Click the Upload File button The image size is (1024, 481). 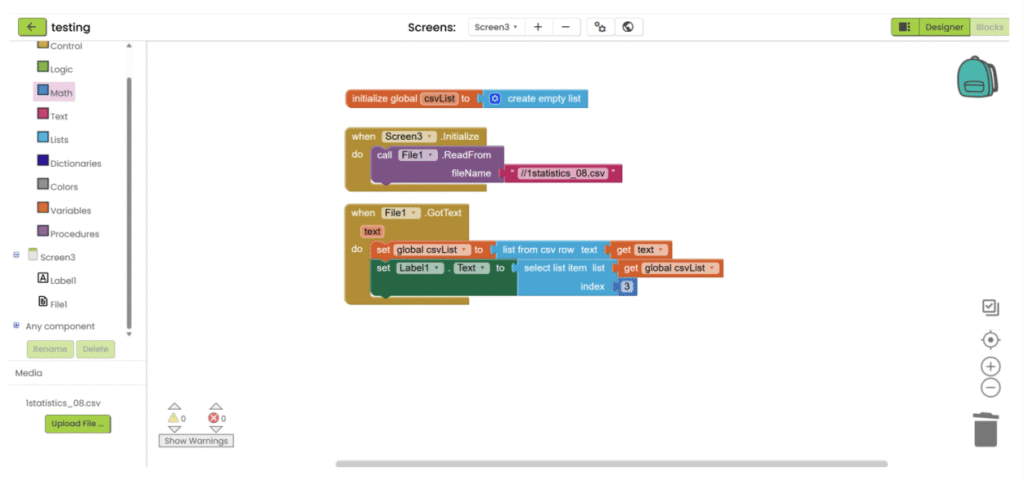pos(78,424)
